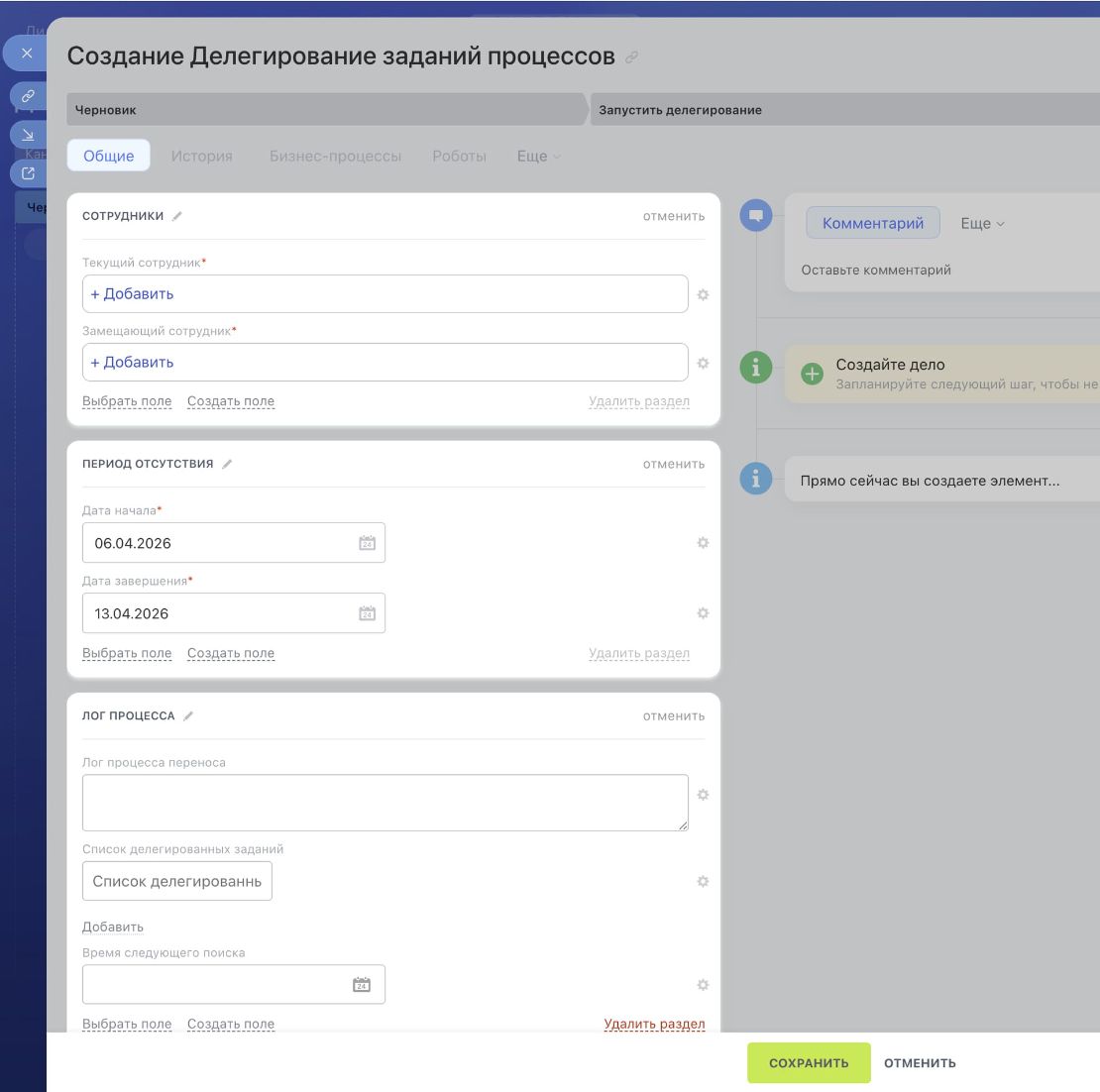The height and width of the screenshot is (1092, 1100).
Task: Expand the Еще dropdown next to Комментарий
Action: click(982, 224)
